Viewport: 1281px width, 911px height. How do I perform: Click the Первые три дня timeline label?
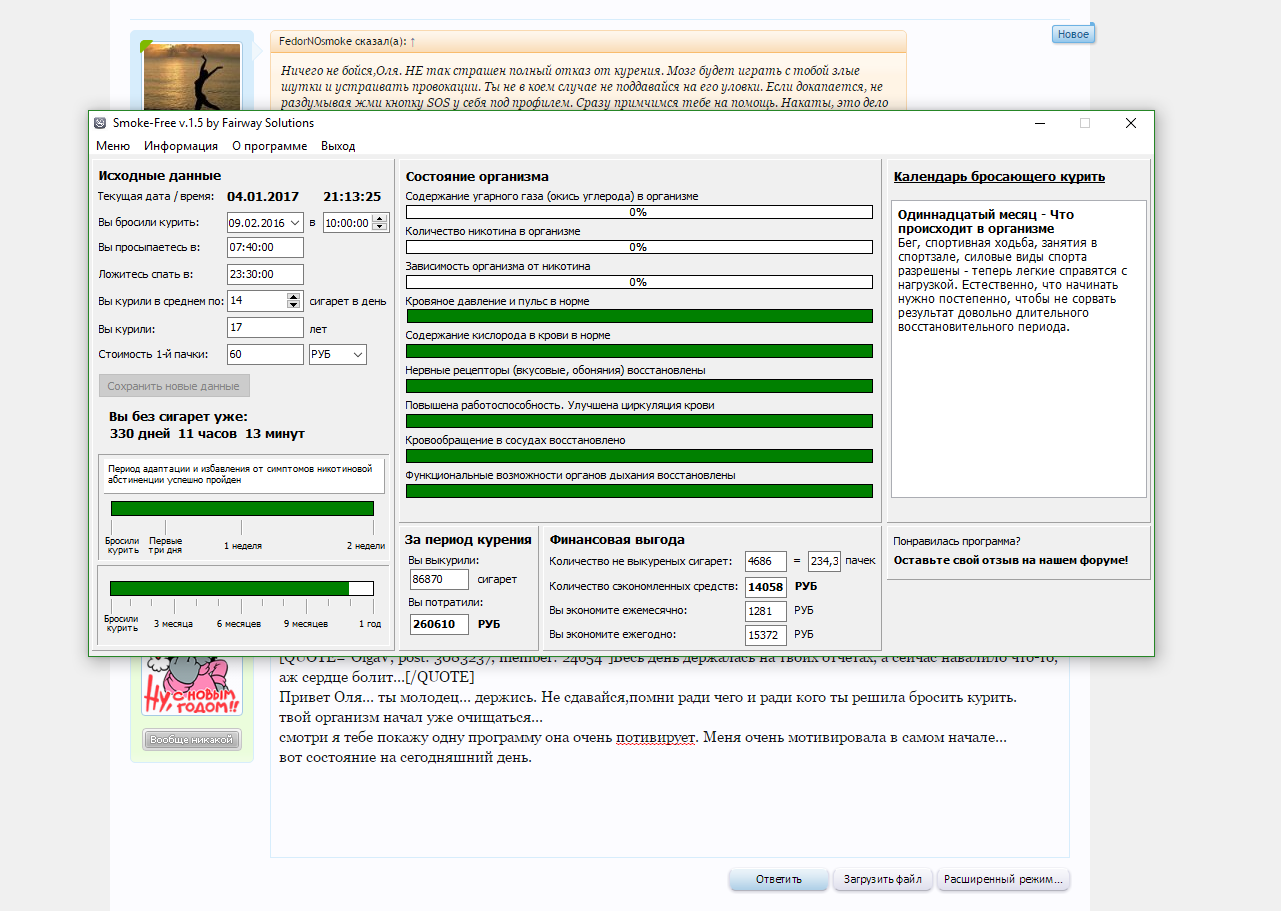point(166,546)
